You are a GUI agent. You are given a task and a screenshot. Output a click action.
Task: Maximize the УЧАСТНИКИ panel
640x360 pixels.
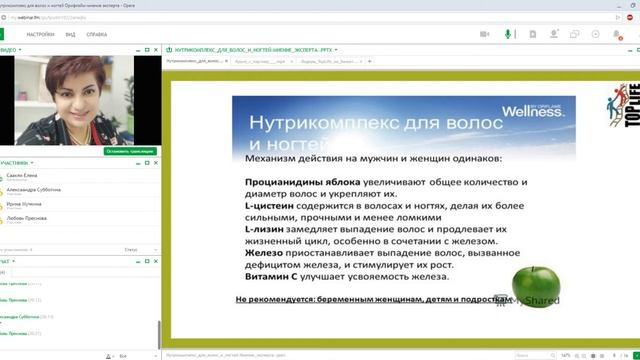147,163
